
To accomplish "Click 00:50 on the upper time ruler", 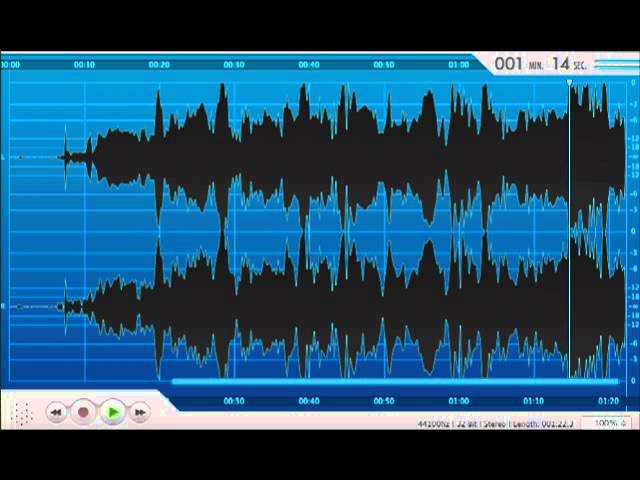I will [384, 65].
